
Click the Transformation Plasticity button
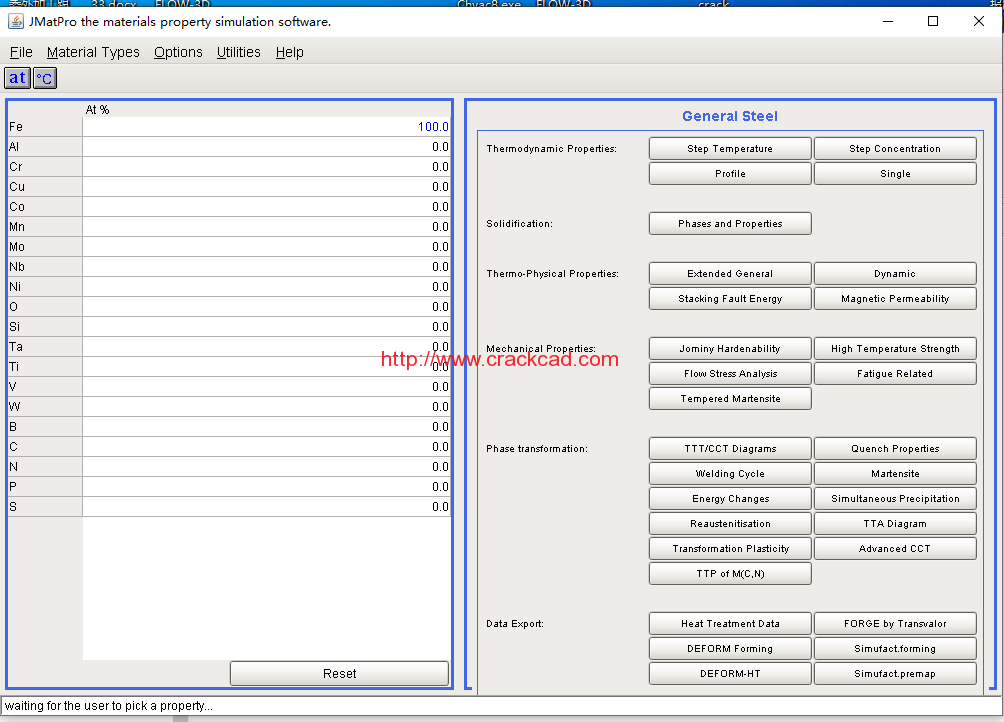click(x=730, y=548)
